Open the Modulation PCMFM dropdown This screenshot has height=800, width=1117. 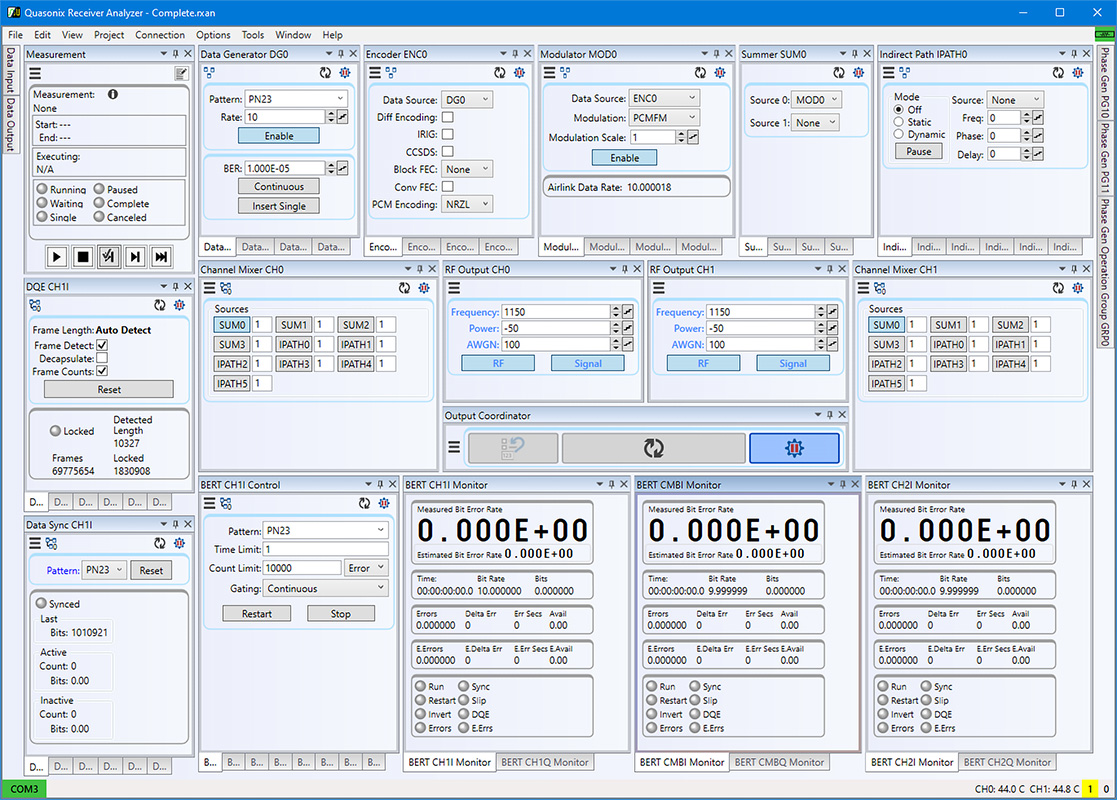tap(665, 118)
